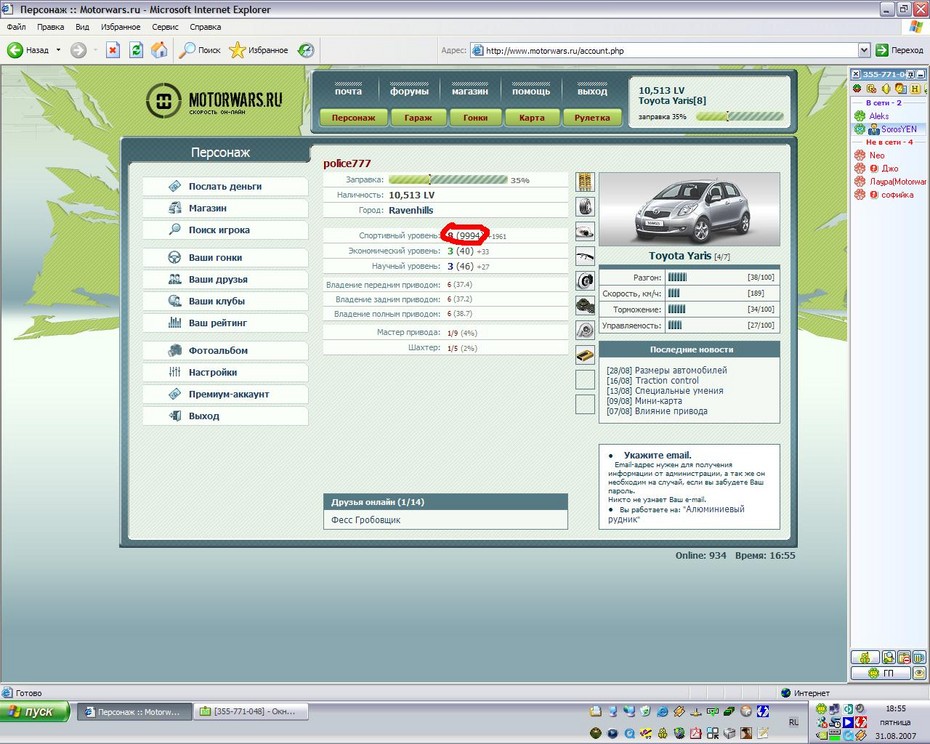Screen dimensions: 930x744
Task: Click the fuel gauge bar in header
Action: tap(740, 117)
